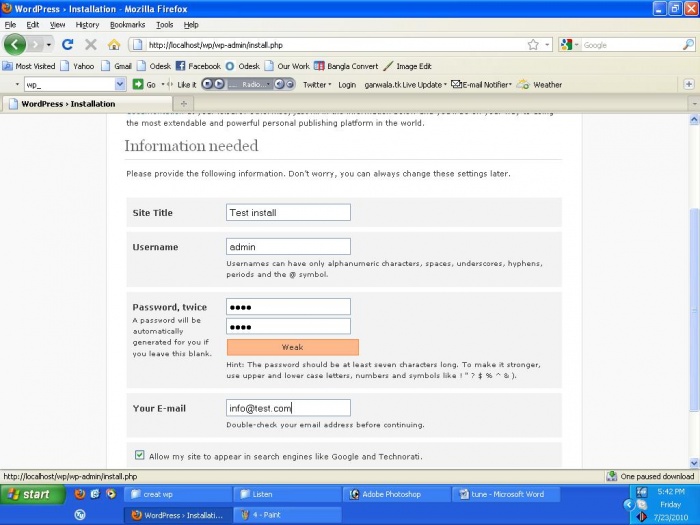Select the WordPress Installation tab
This screenshot has height=525, width=700.
coord(87,104)
